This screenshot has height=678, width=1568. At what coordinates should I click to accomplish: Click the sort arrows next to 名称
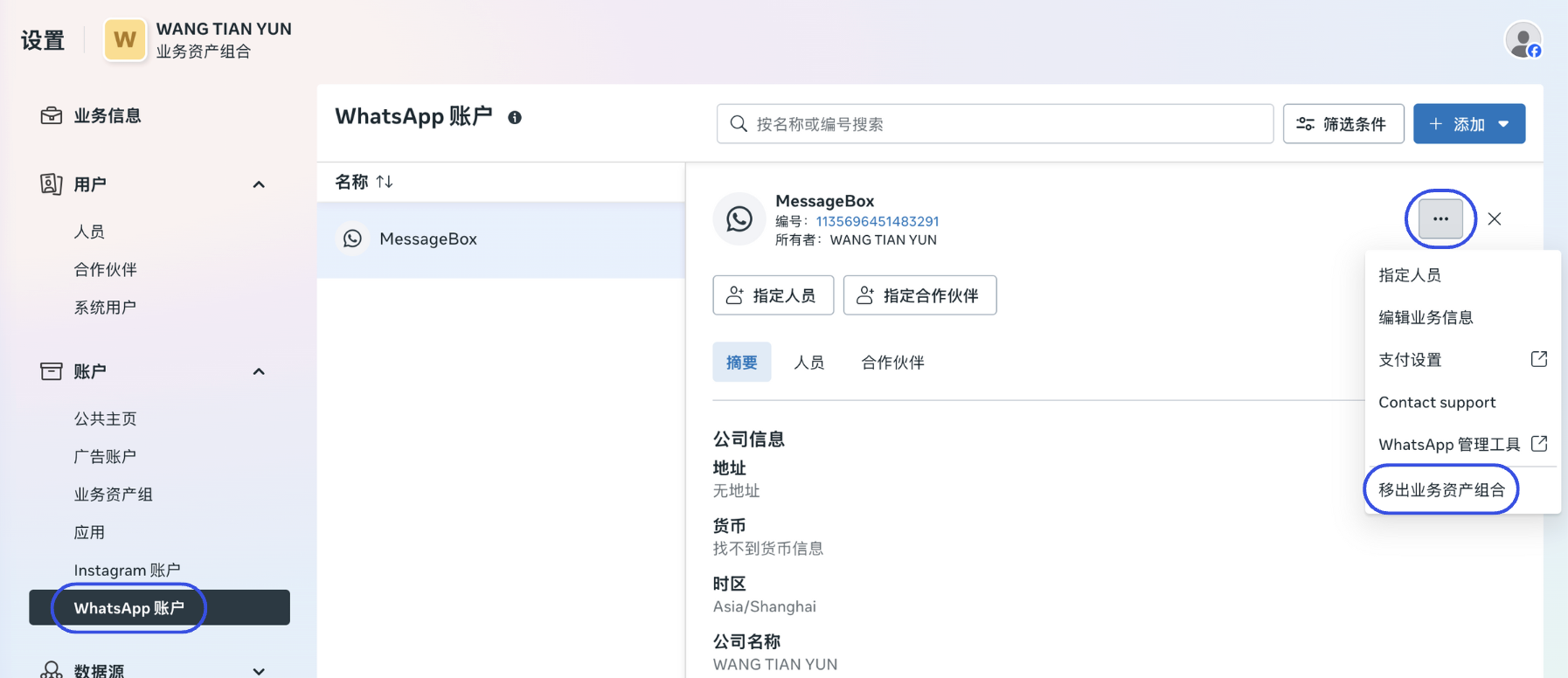[x=385, y=182]
